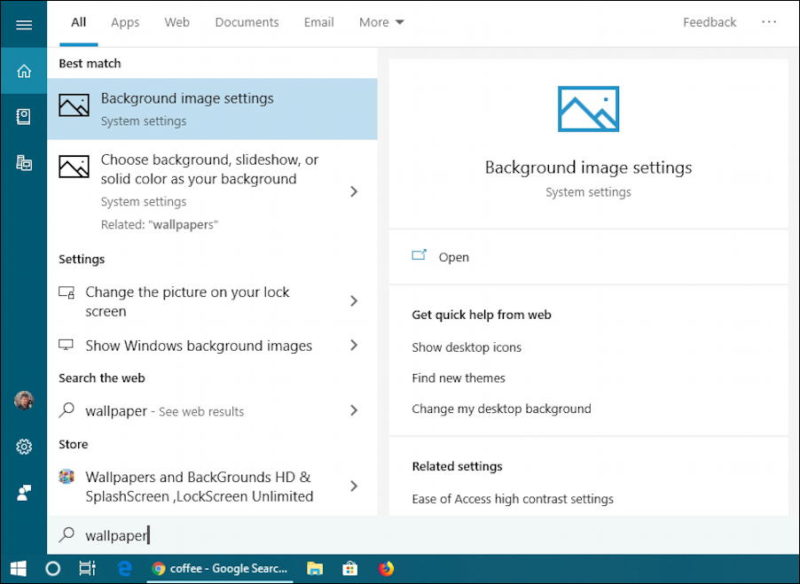This screenshot has width=800, height=584.
Task: Launch Microsoft Edge from the taskbar
Action: coord(124,567)
